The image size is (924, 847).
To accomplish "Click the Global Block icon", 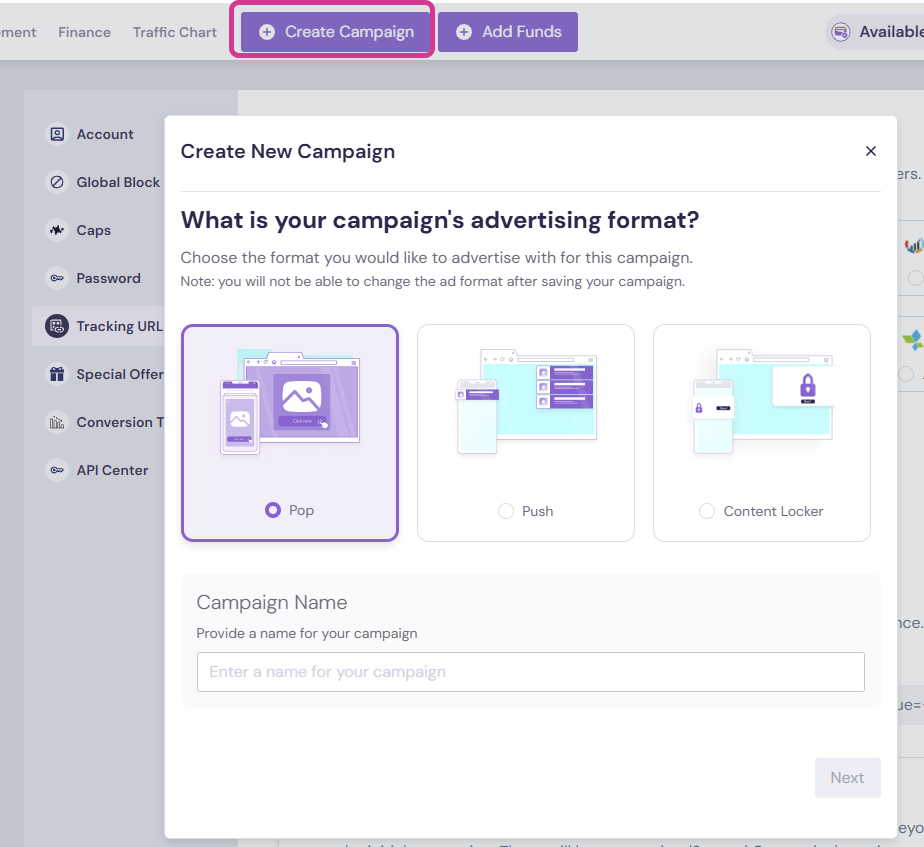I will pyautogui.click(x=55, y=181).
